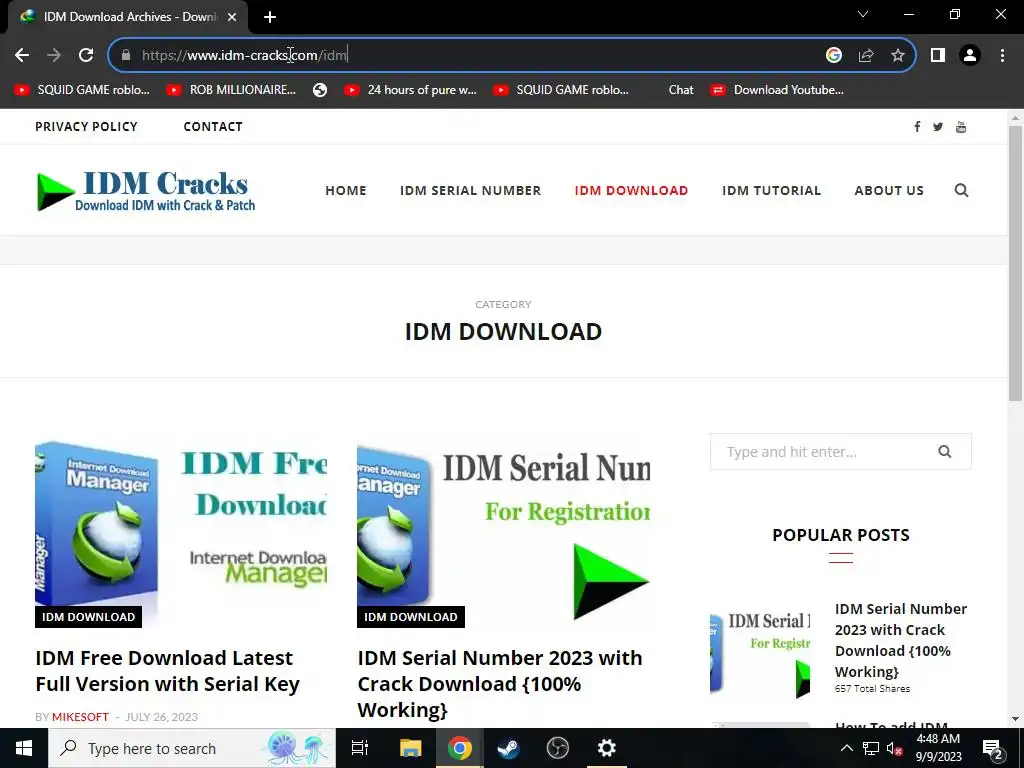This screenshot has height=768, width=1024.
Task: Open the muted volume tray icon
Action: (893, 748)
